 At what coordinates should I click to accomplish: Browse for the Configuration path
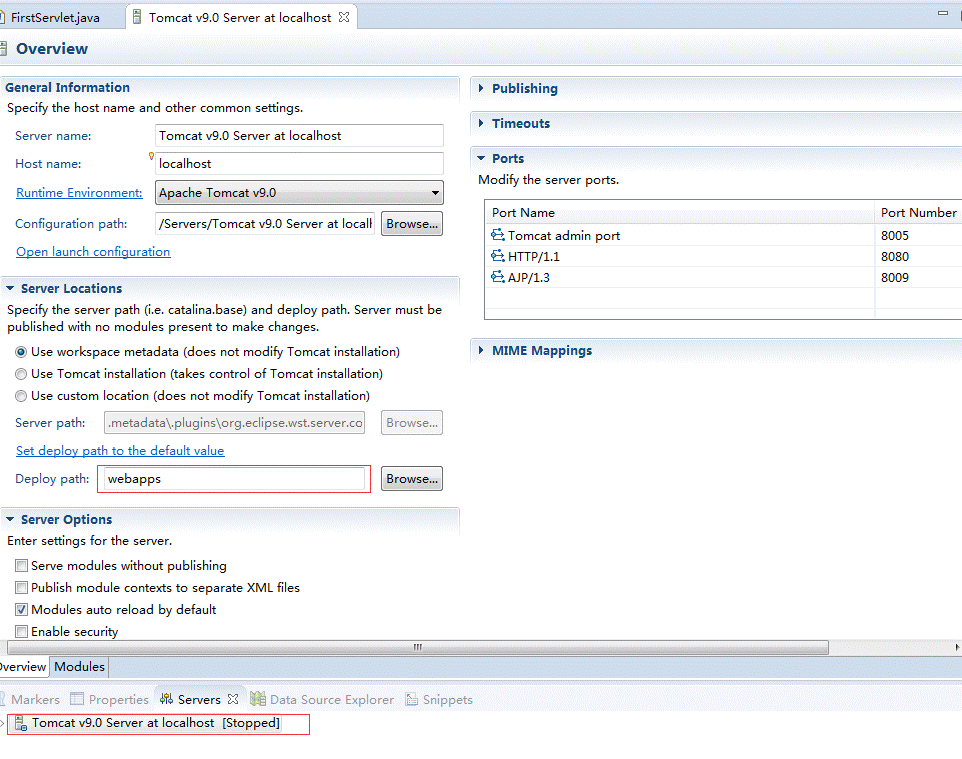412,224
